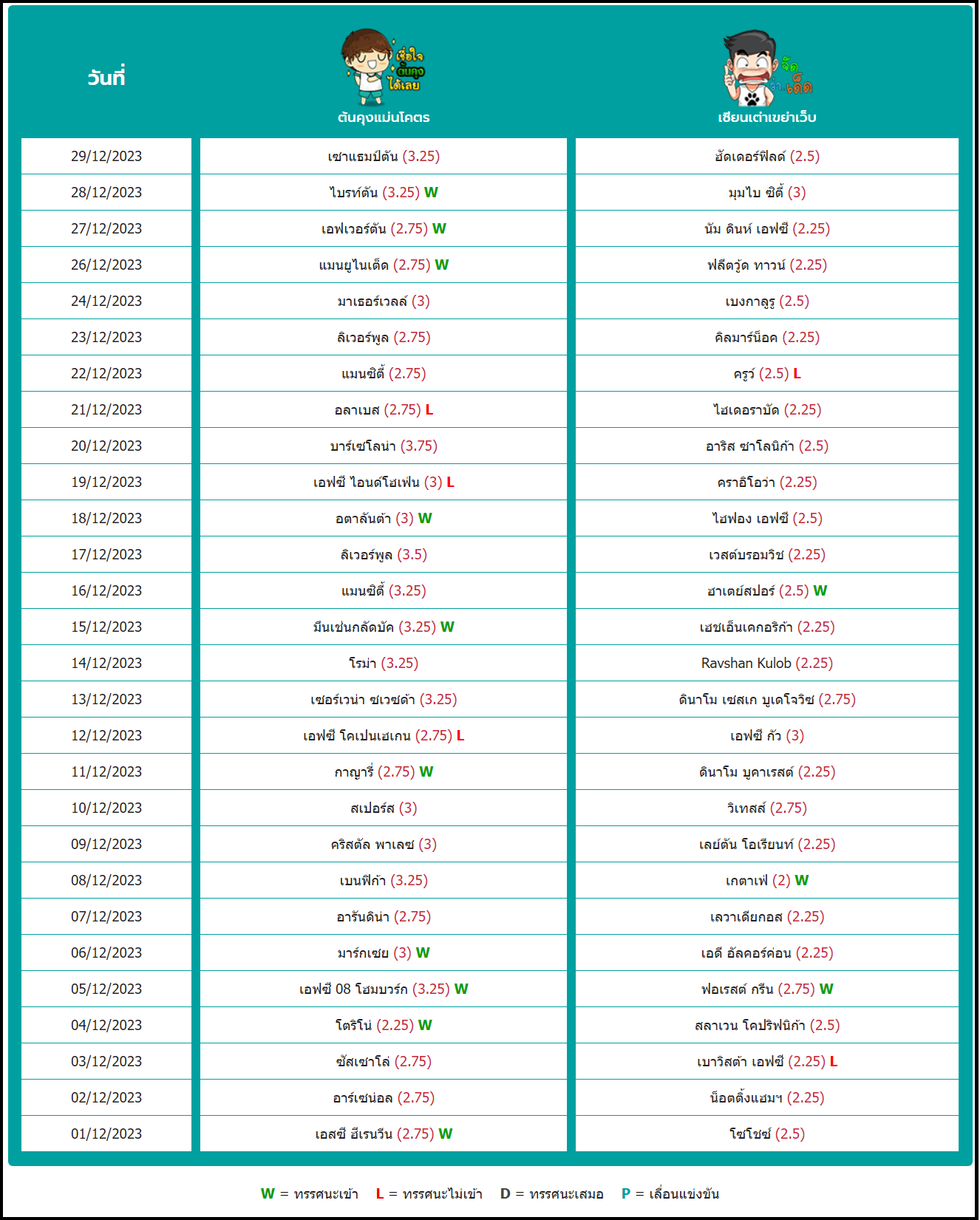980x1220 pixels.
Task: Open the ฮัดเดอร์ฟิลด์ (2.5) tip
Action: 767,156
